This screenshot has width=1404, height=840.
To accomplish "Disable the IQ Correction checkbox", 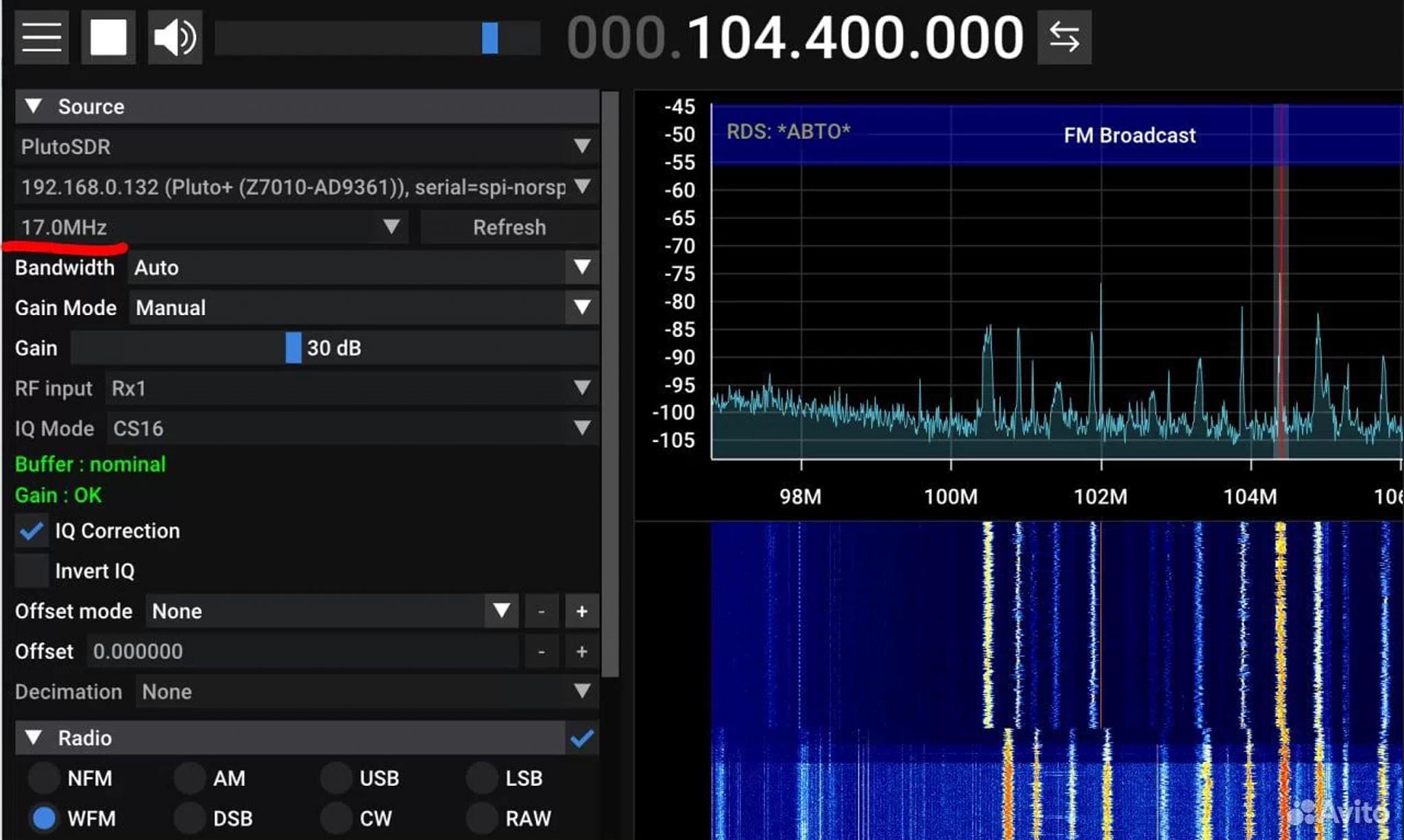I will point(32,531).
